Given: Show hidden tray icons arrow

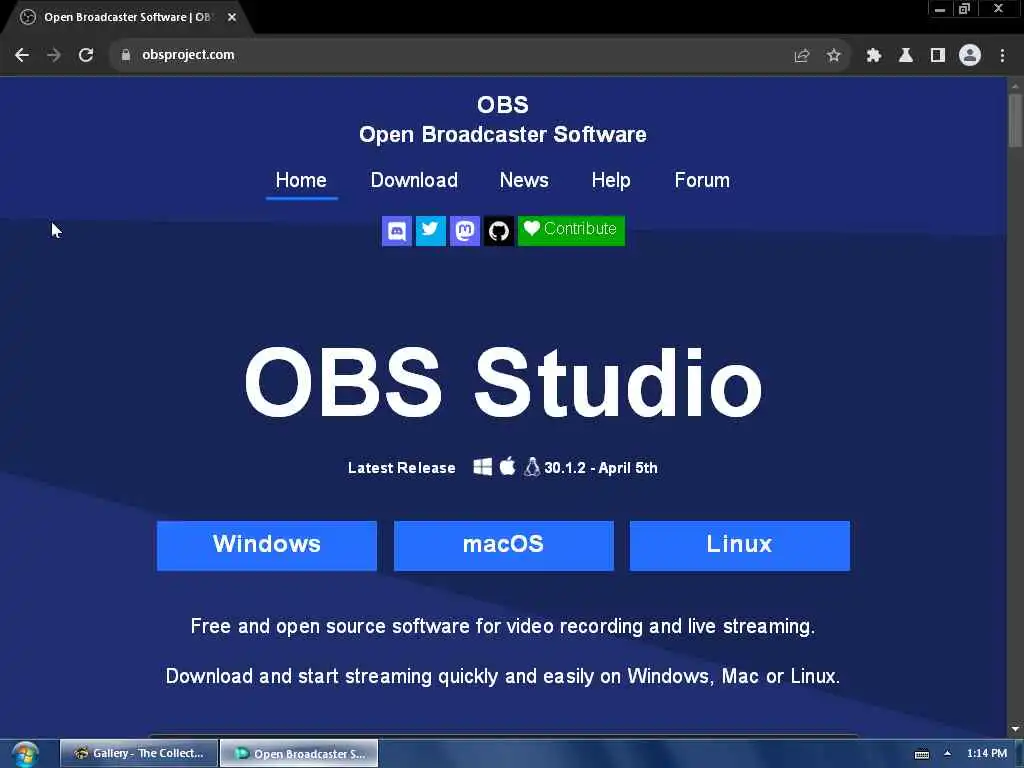Looking at the screenshot, I should click(948, 754).
